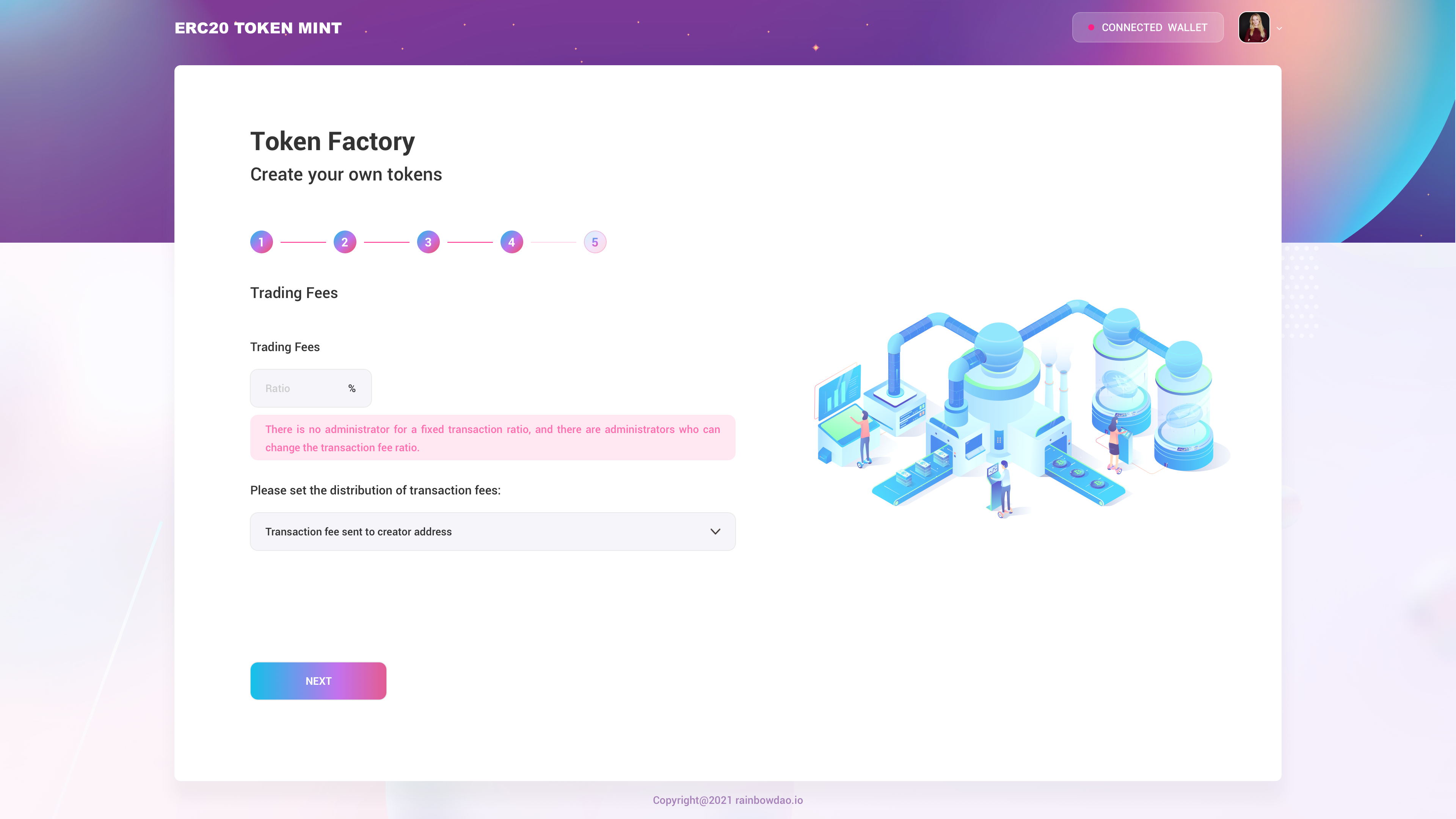
Task: Focus the Ratio input field
Action: pyautogui.click(x=310, y=388)
